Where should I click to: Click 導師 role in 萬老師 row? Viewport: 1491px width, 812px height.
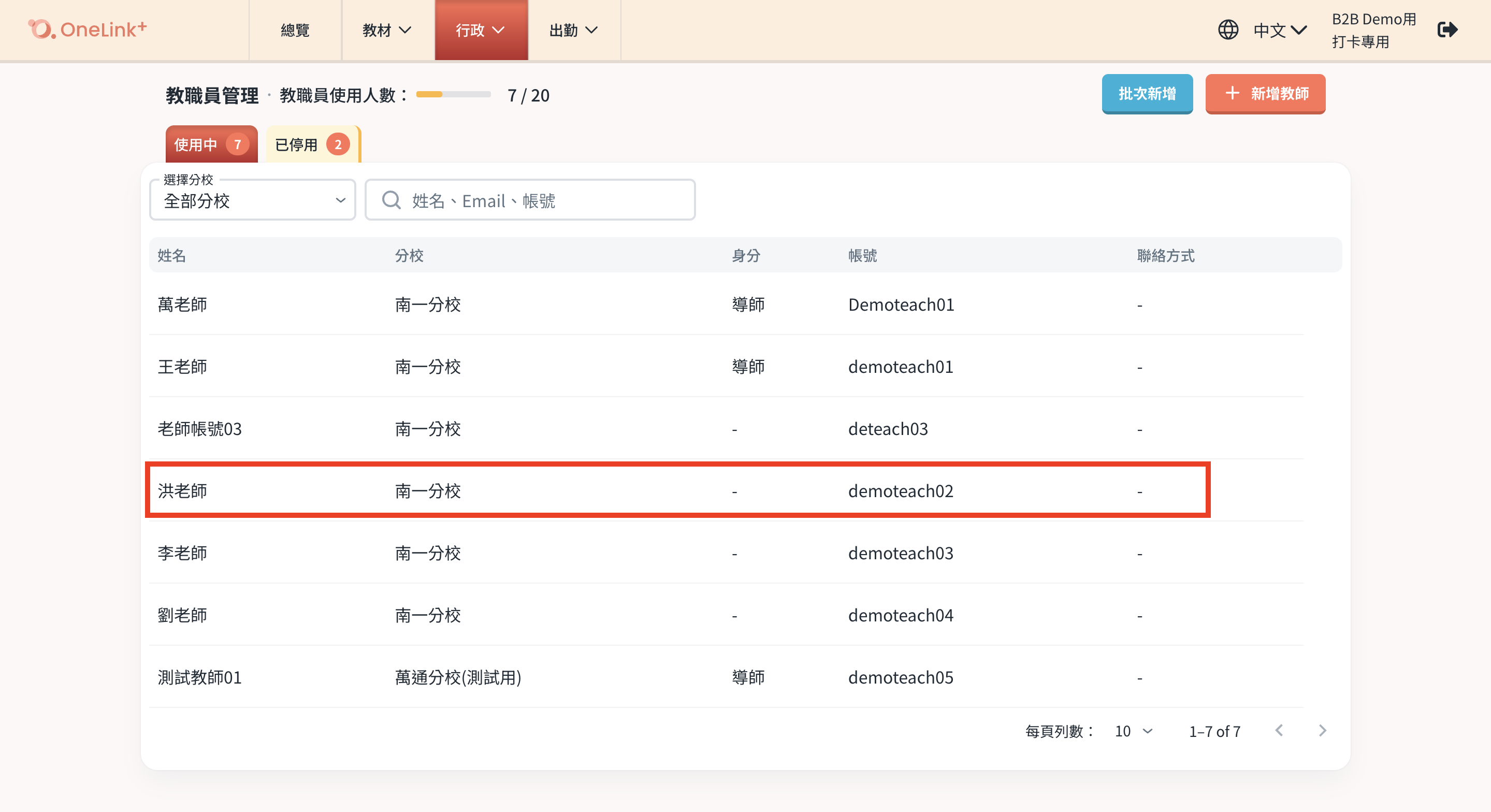coord(748,304)
